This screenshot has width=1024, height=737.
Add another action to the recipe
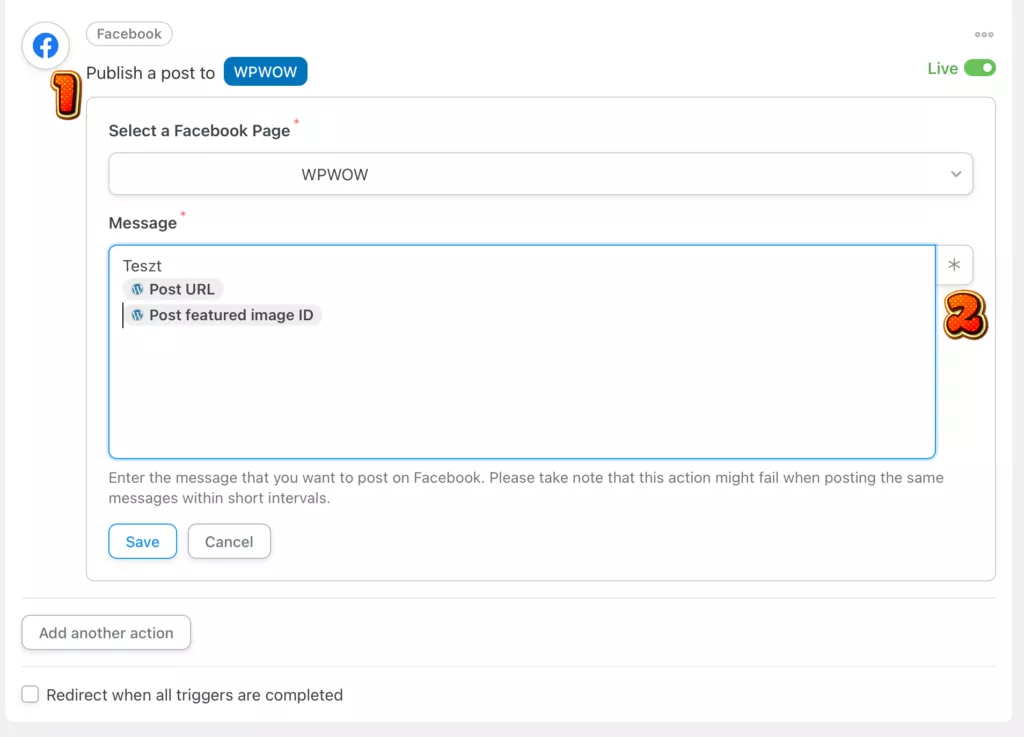click(106, 633)
